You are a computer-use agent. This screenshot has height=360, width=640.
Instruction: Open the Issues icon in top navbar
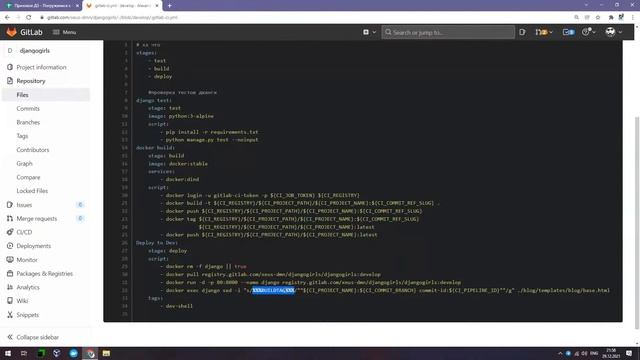522,32
